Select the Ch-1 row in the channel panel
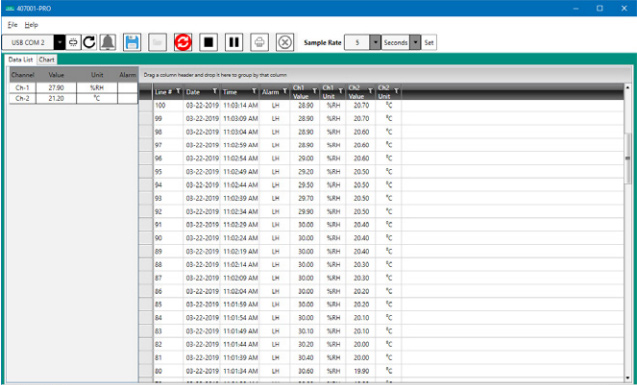Viewport: 637px width, 385px height. coord(74,88)
